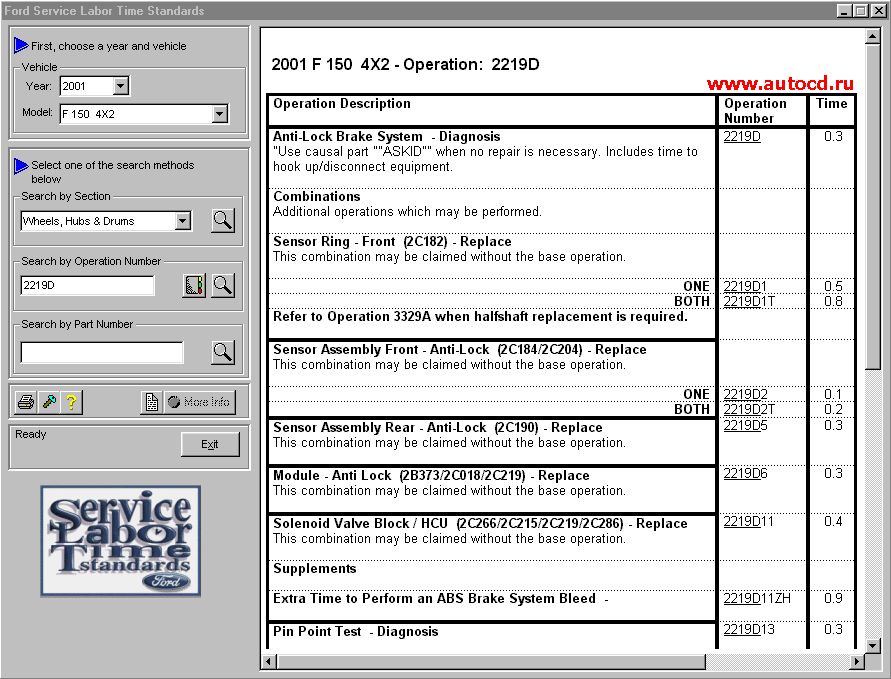Click the horizontal scrollbar left arrow
The height and width of the screenshot is (679, 891).
click(269, 661)
